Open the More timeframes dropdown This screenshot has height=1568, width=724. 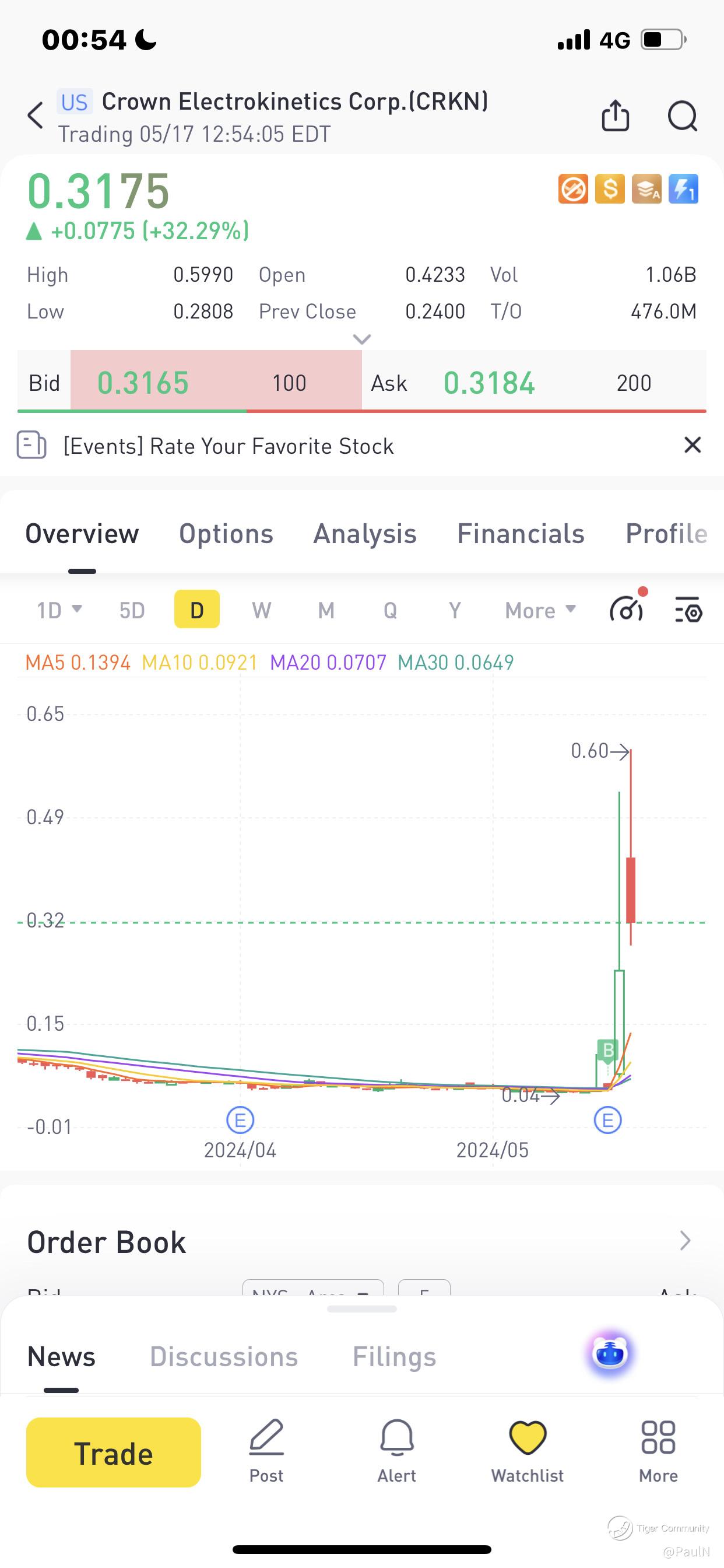click(x=540, y=610)
